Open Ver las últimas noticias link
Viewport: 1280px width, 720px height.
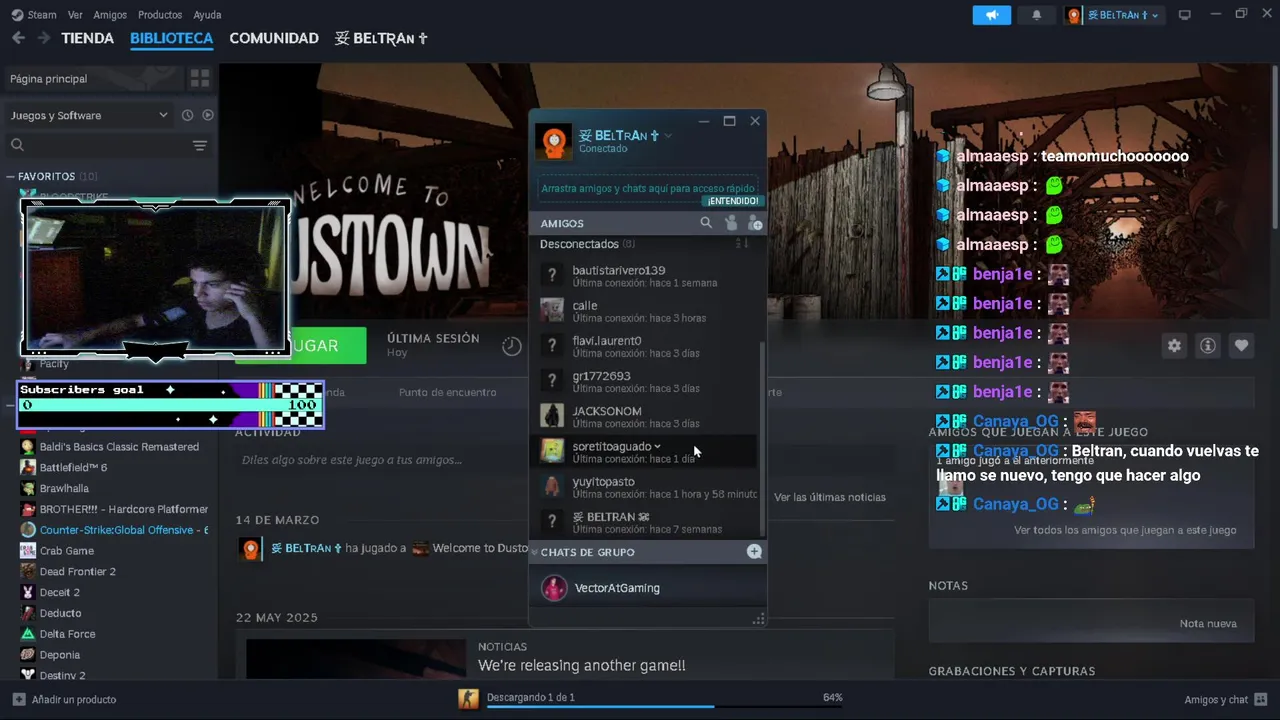(x=830, y=497)
